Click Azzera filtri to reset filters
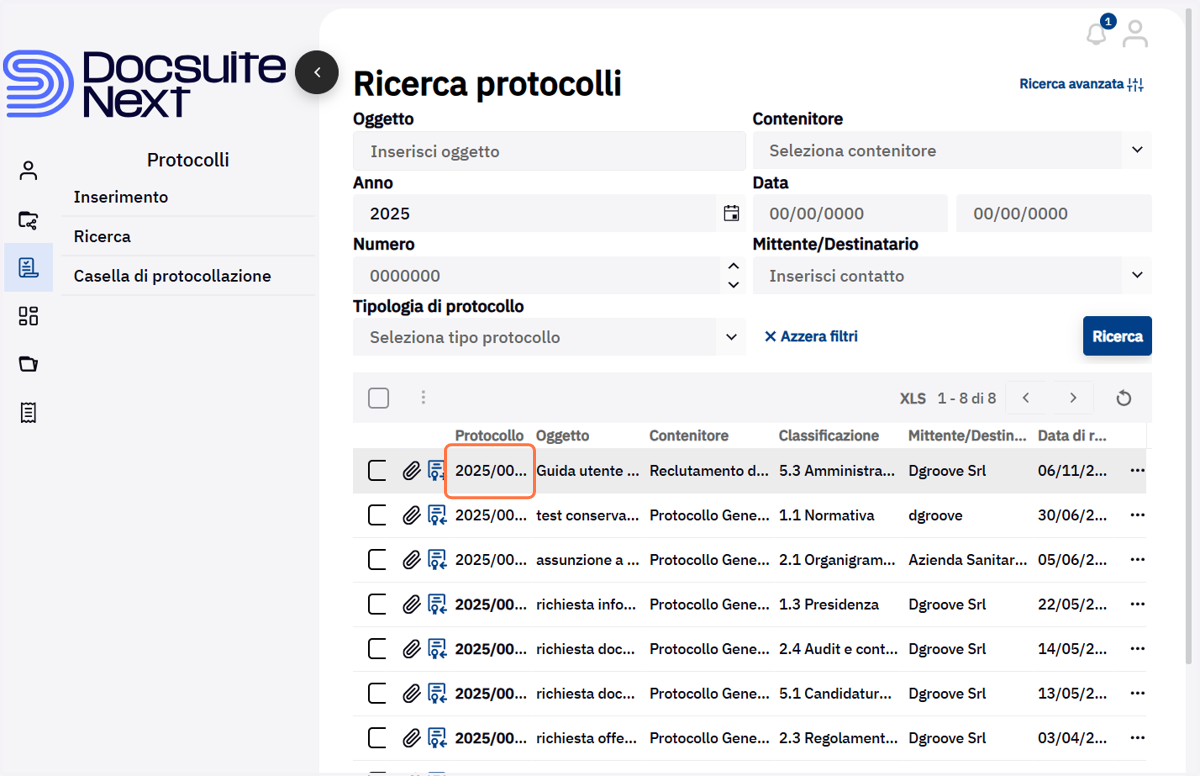1200x776 pixels. 811,337
